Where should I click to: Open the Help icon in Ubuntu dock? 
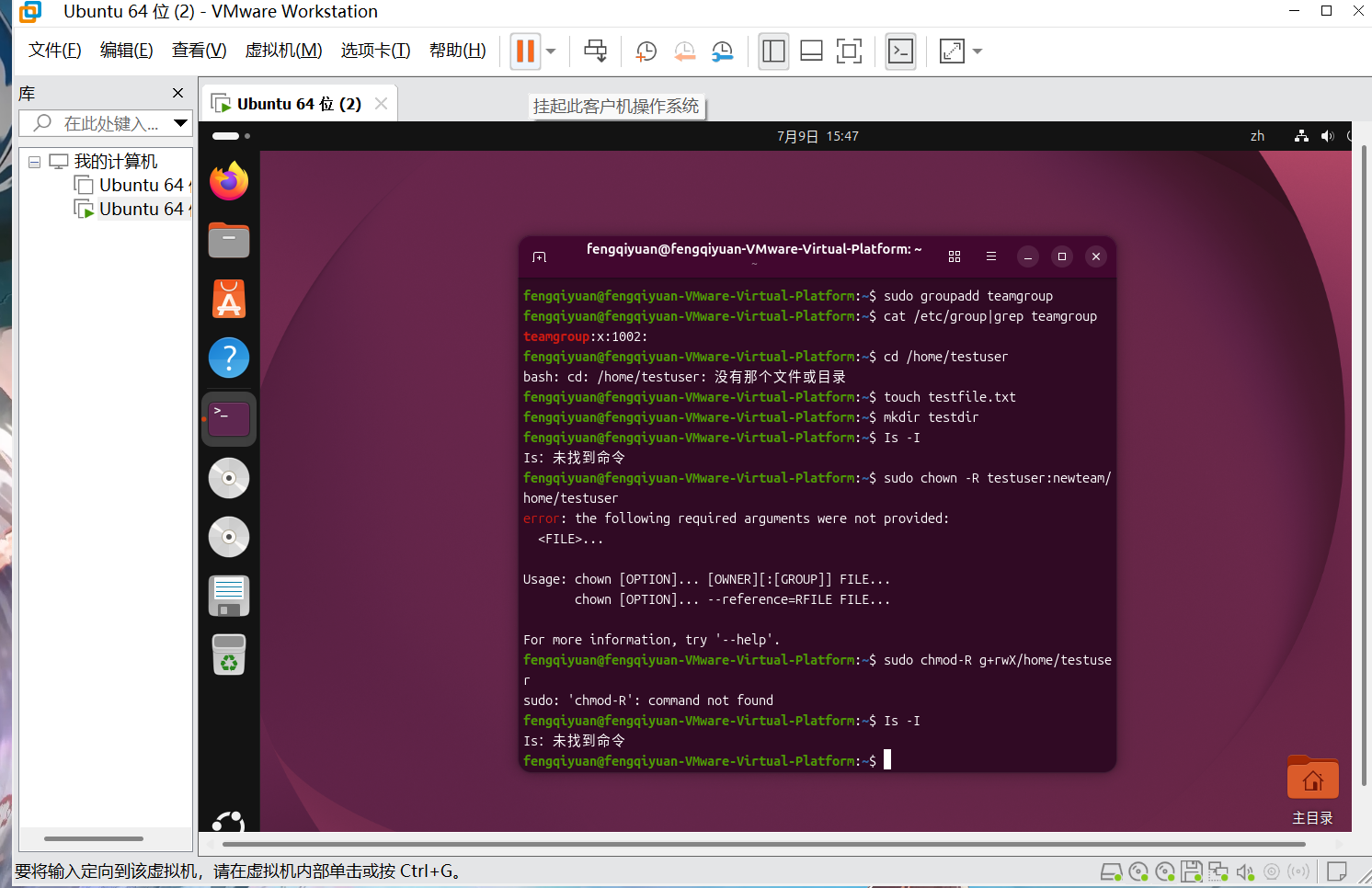coord(229,358)
